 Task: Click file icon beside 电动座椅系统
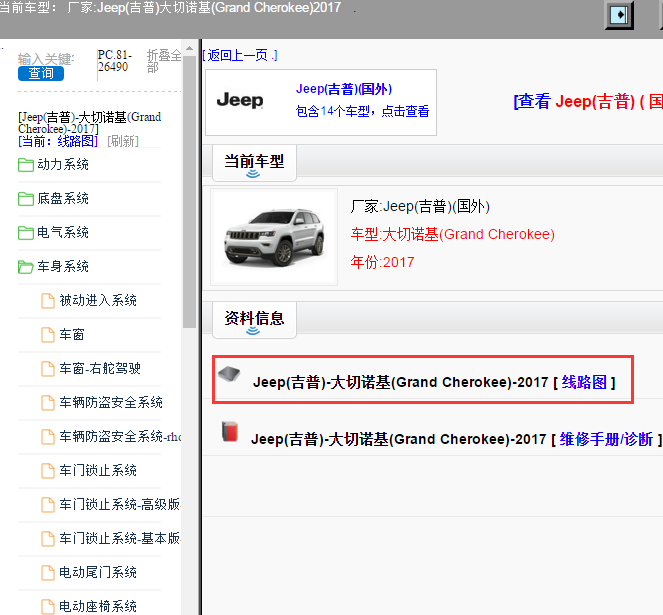point(48,607)
